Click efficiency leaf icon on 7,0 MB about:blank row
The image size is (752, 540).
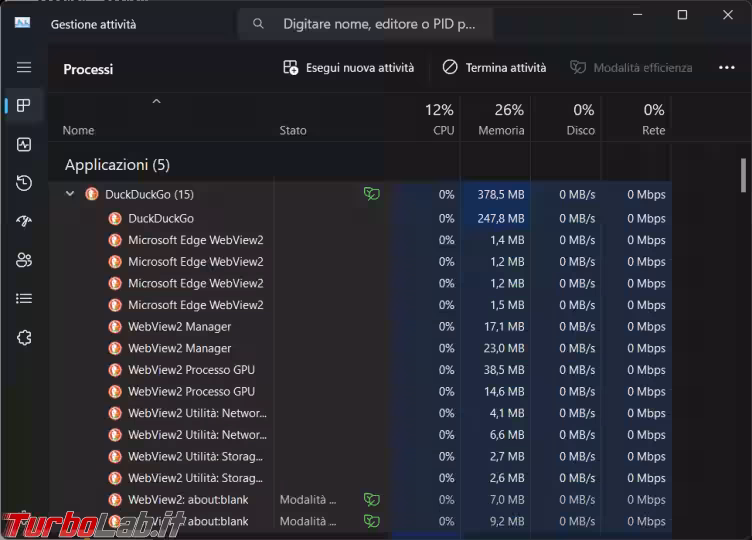372,500
